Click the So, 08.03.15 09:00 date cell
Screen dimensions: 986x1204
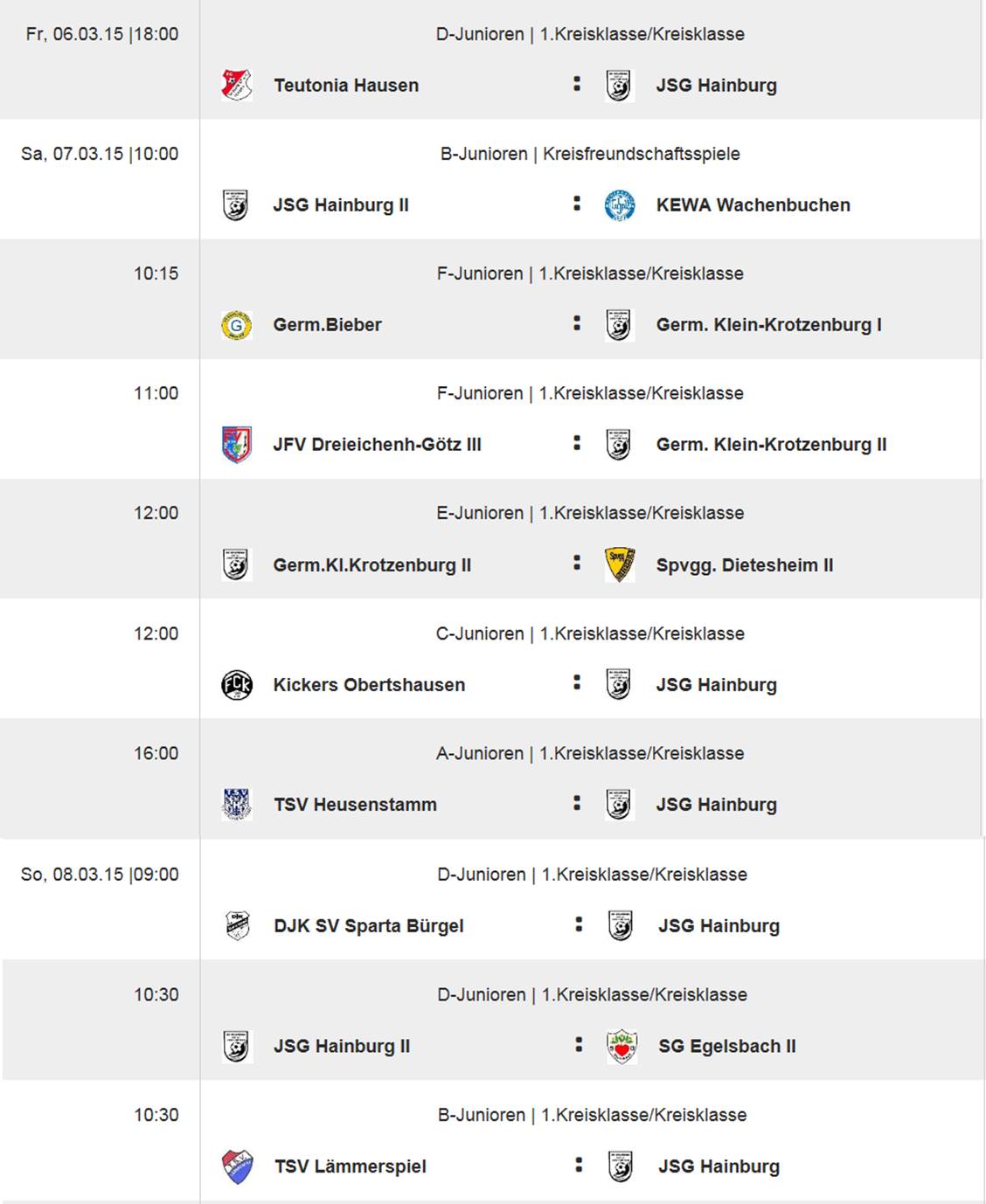(100, 875)
